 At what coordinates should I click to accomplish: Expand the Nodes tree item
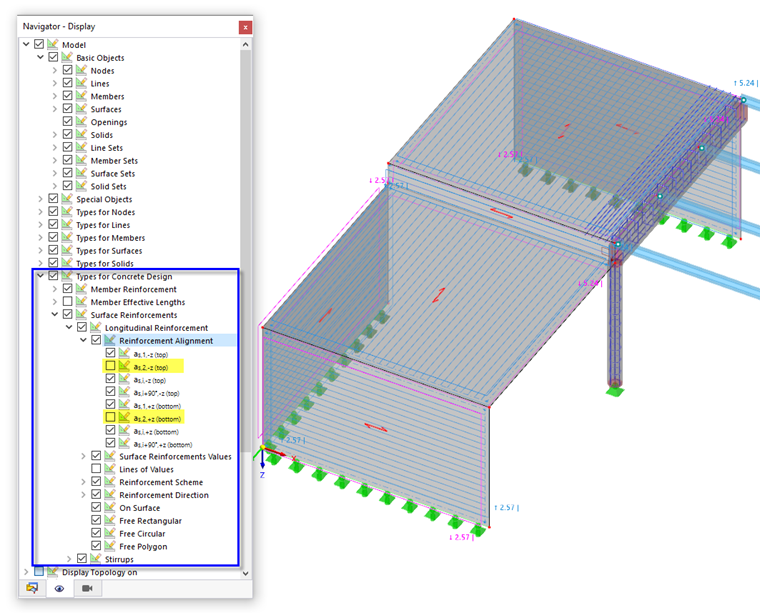[x=55, y=70]
